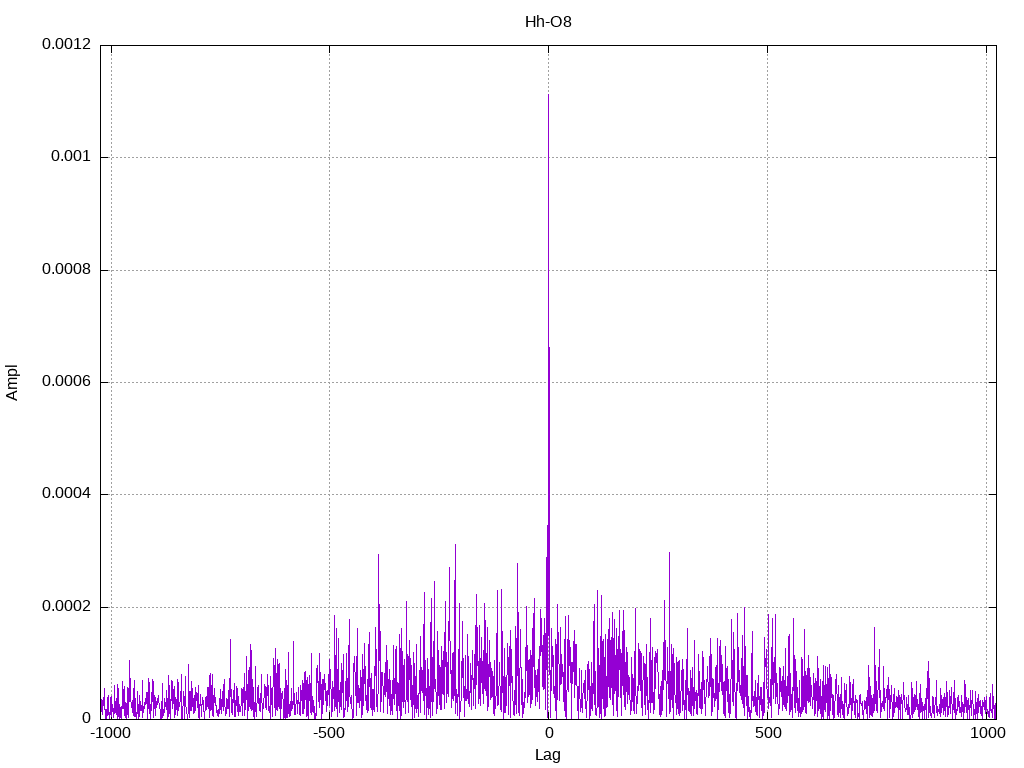1024x768 pixels.
Task: Click the -500 x-axis tick label
Action: click(x=328, y=733)
